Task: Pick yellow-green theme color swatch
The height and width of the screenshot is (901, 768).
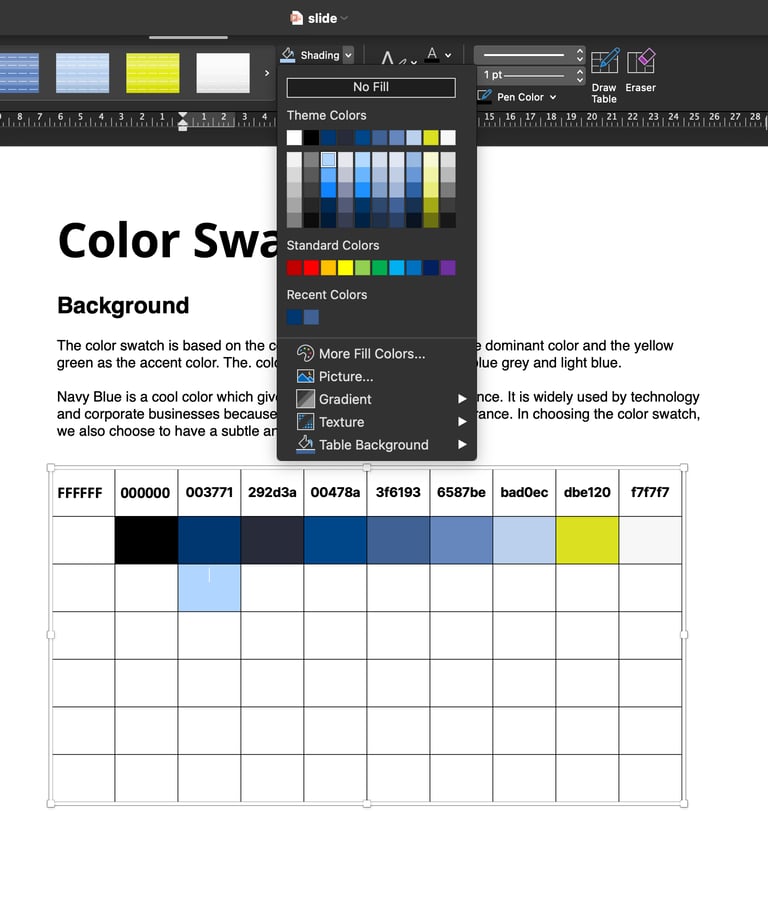Action: pyautogui.click(x=431, y=137)
